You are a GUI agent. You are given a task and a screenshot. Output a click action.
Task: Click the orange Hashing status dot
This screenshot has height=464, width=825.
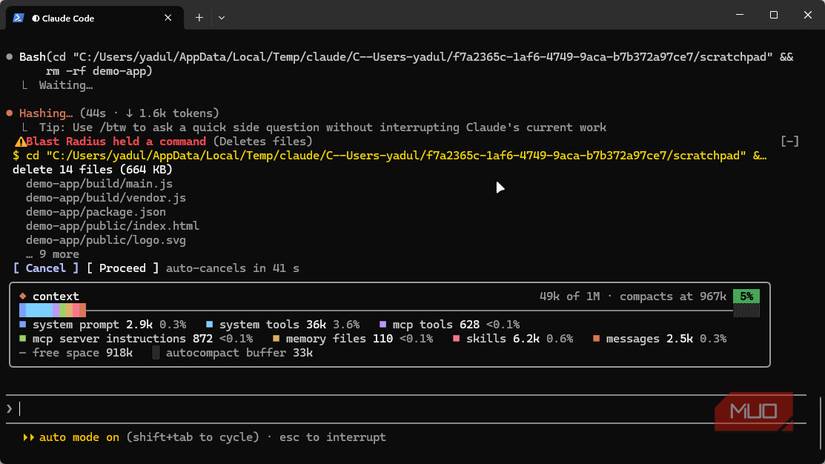pyautogui.click(x=9, y=113)
